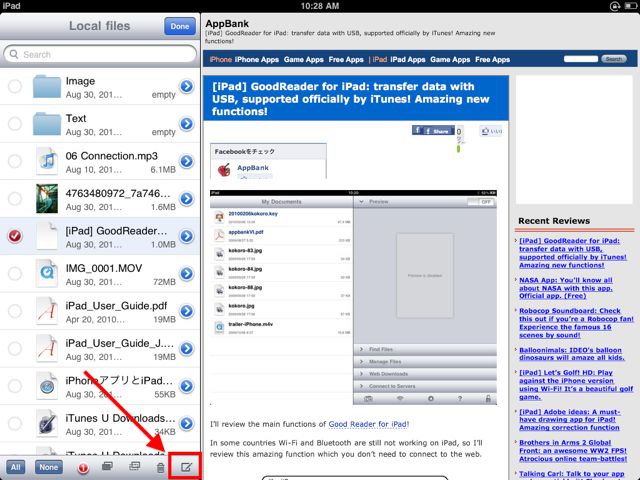Click the Safari webarchive icon for iPhoneアプリとiPad
This screenshot has width=640, height=480.
[x=47, y=386]
